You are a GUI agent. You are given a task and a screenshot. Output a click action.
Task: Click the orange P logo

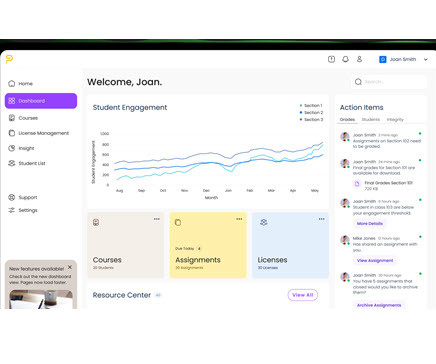9,59
